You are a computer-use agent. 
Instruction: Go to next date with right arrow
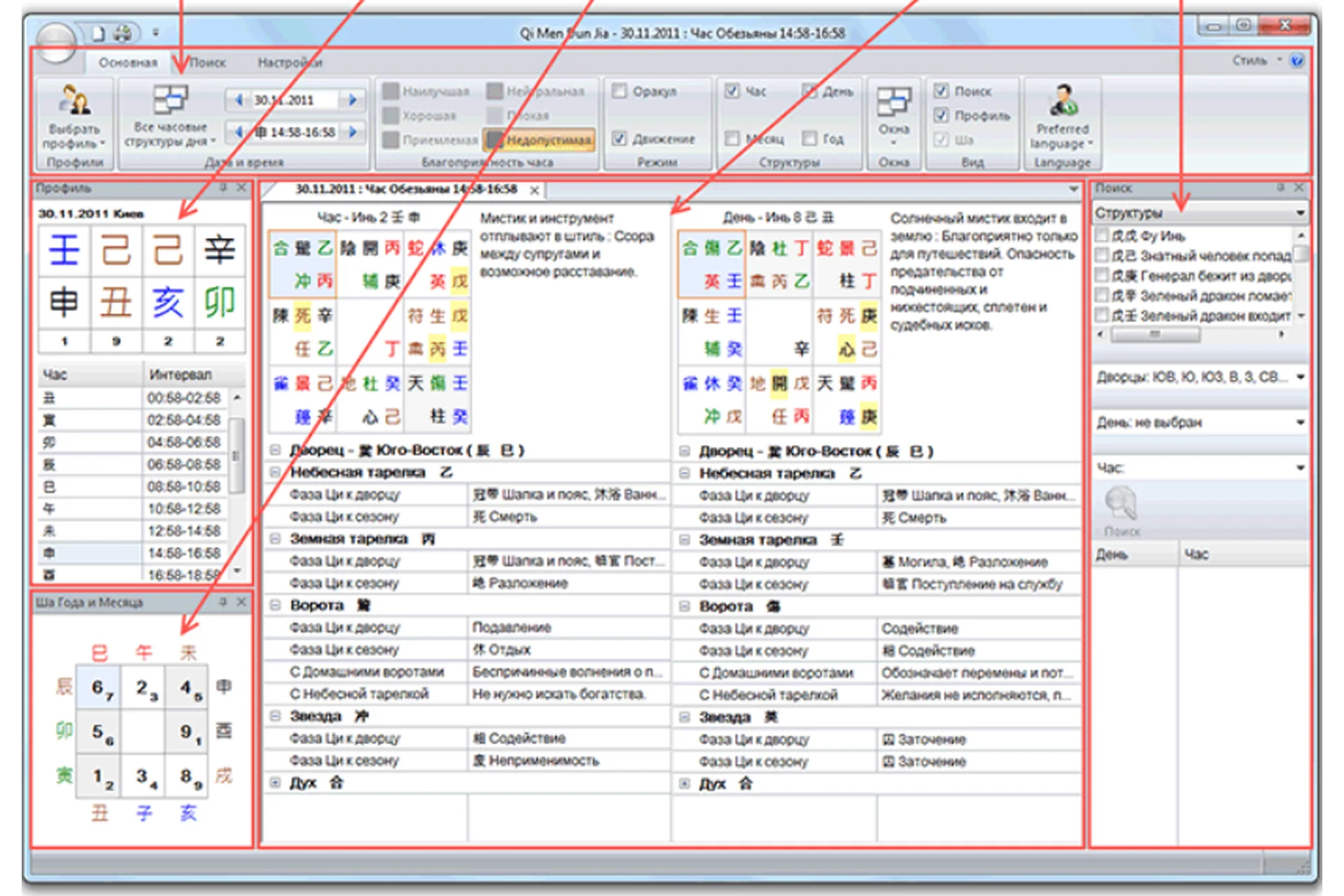pyautogui.click(x=353, y=100)
